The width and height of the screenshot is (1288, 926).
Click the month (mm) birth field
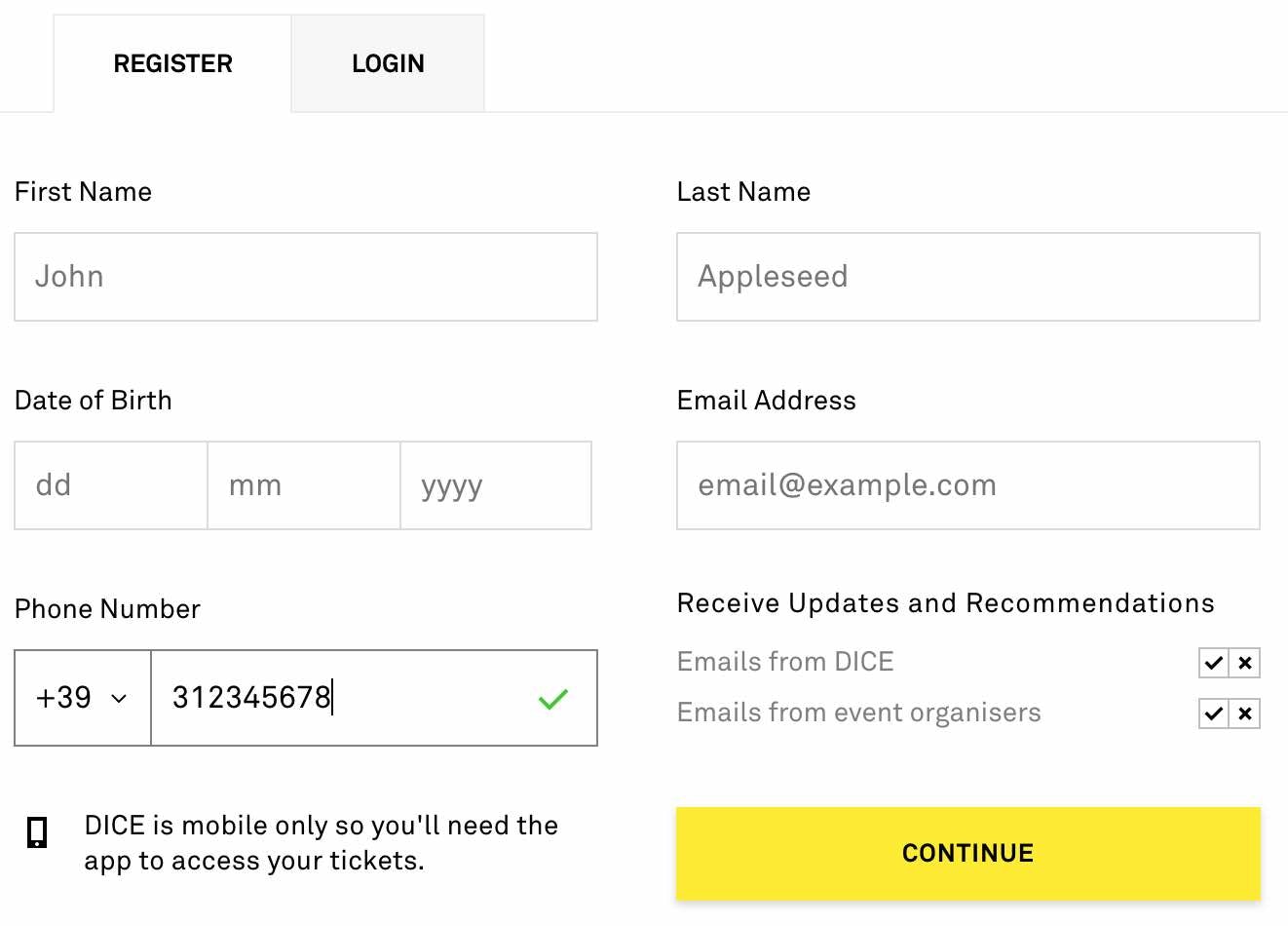click(303, 485)
